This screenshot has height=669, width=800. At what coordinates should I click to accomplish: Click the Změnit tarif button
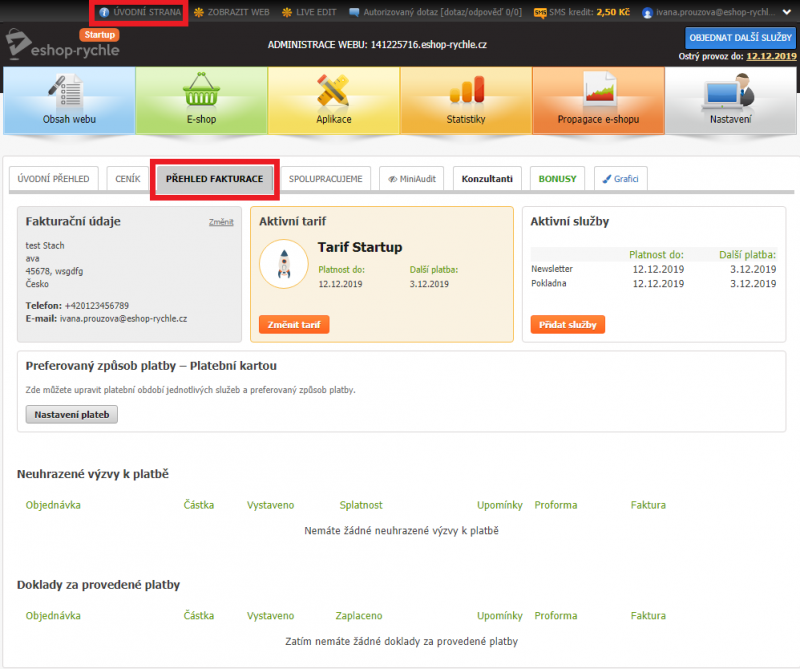pos(294,325)
